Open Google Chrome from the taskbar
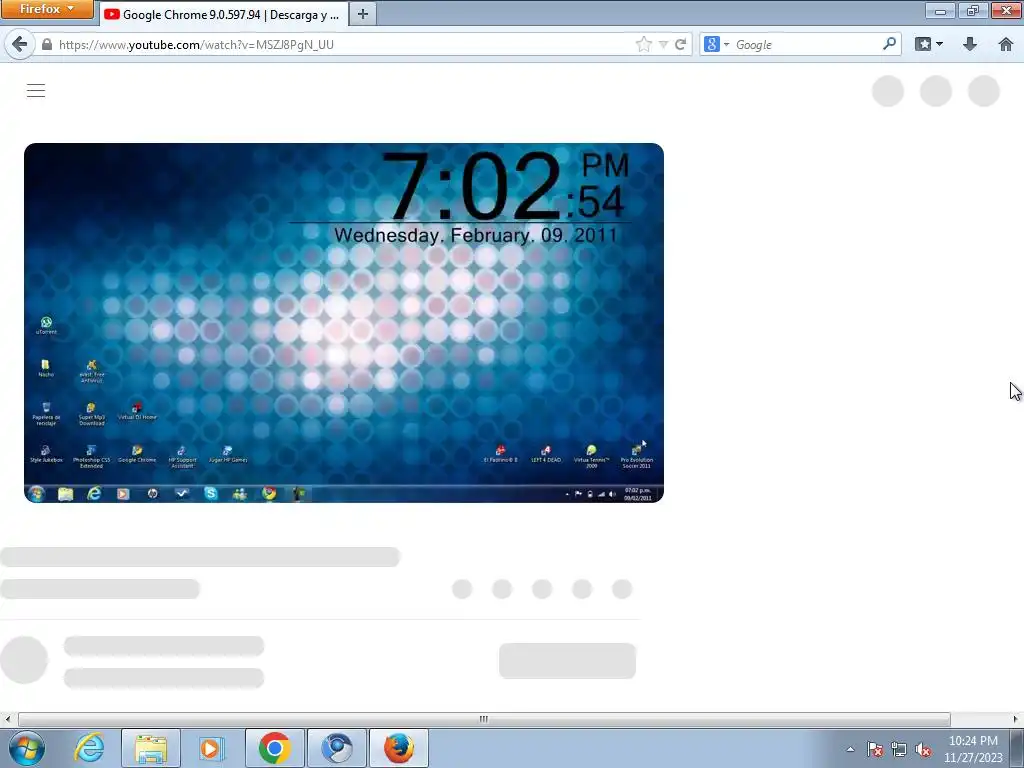 (275, 748)
